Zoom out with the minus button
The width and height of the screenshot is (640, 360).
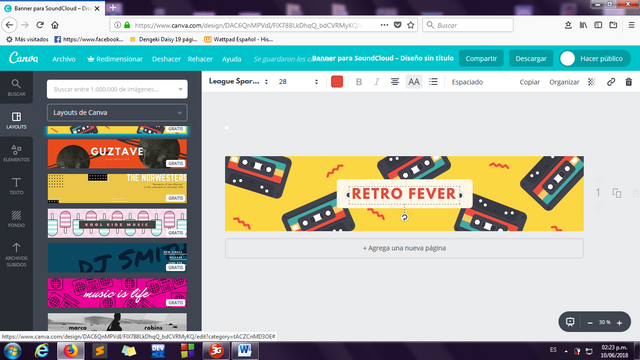tap(590, 323)
